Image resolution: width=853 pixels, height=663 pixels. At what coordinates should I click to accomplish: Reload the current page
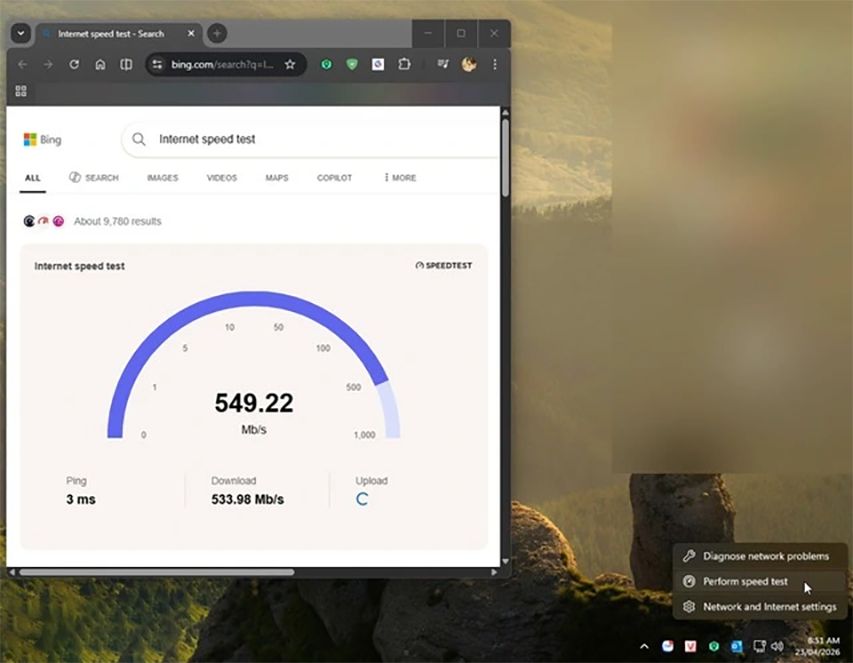[74, 64]
